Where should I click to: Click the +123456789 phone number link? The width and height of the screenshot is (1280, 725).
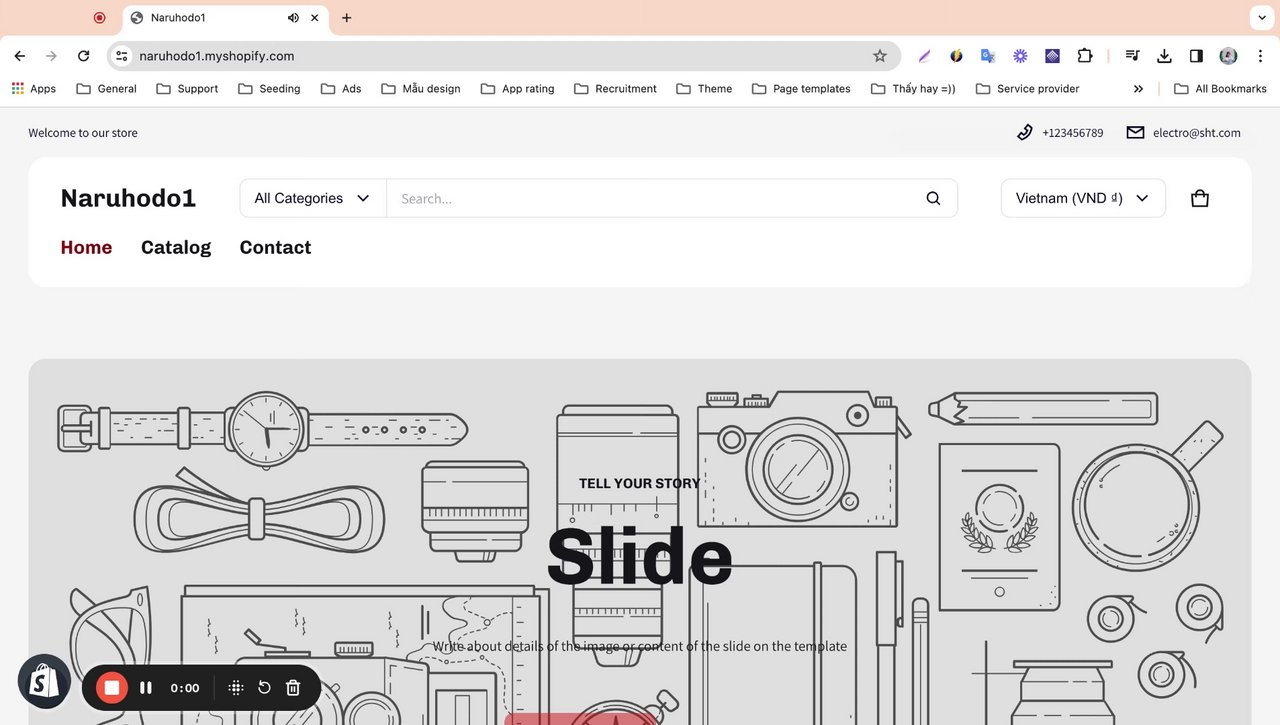1072,132
